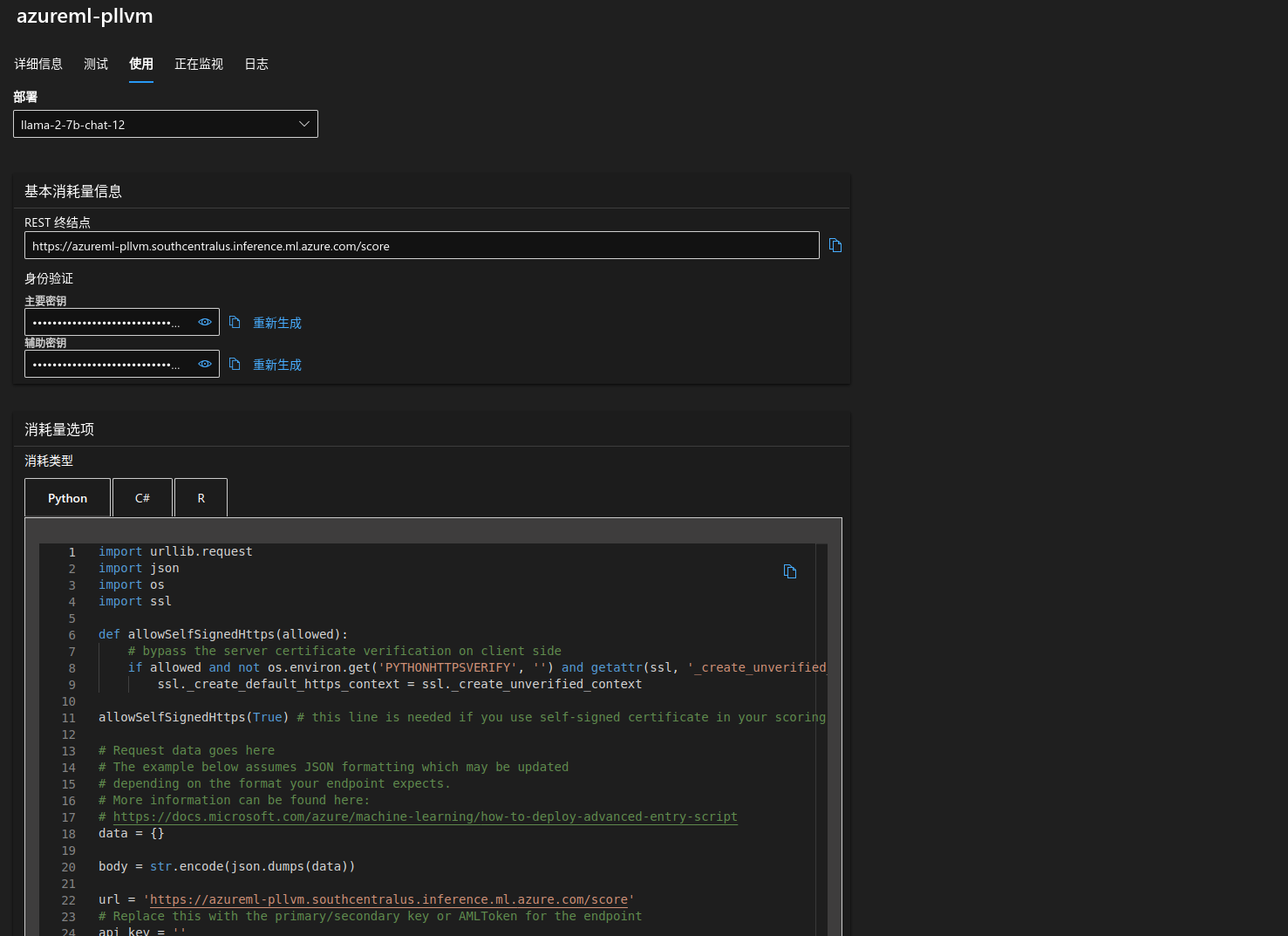This screenshot has height=936, width=1288.
Task: Select the 使用 tab
Action: (x=141, y=64)
